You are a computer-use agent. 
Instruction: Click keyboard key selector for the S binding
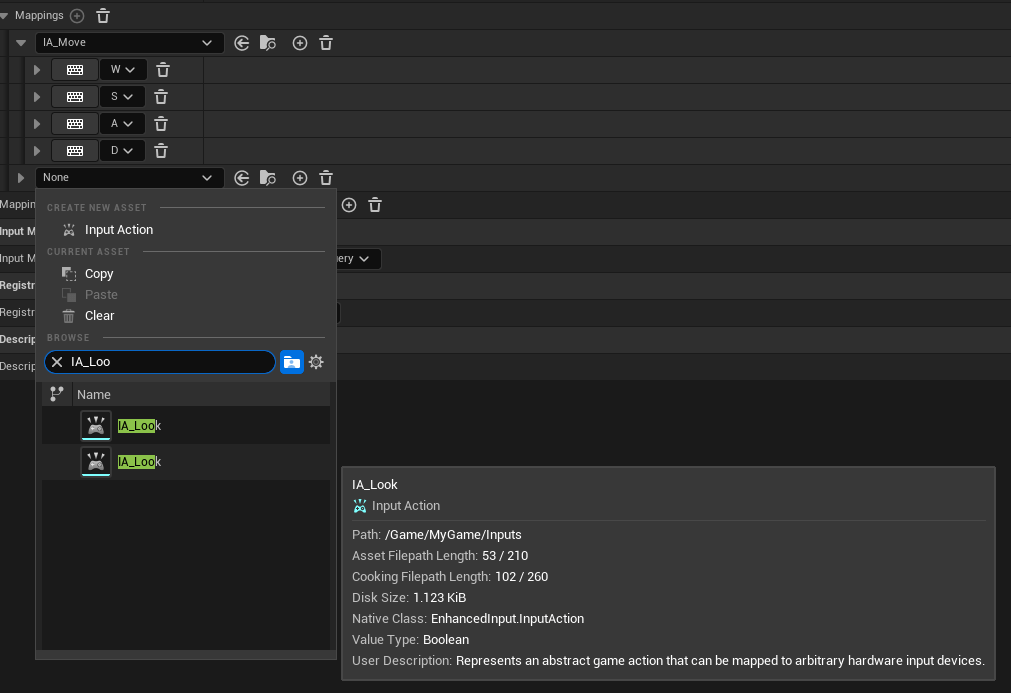click(75, 97)
